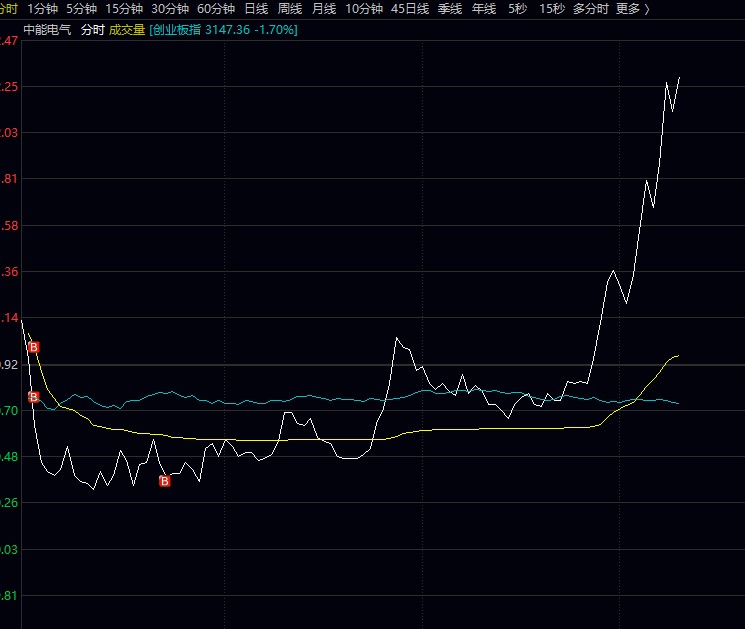Switch to 日线 daily chart

click(x=256, y=9)
